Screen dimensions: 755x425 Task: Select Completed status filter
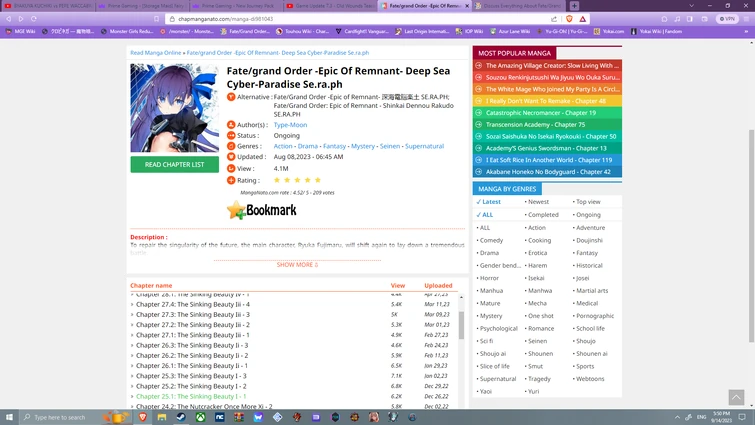point(542,215)
